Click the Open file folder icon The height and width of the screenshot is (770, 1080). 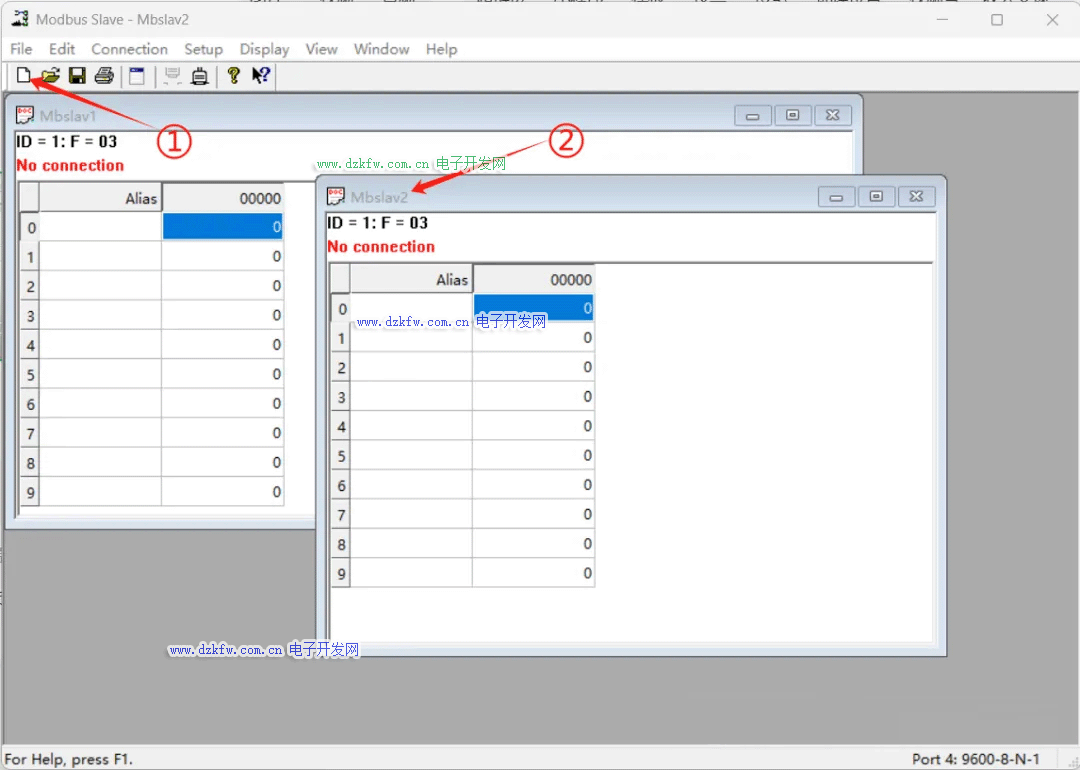(50, 75)
